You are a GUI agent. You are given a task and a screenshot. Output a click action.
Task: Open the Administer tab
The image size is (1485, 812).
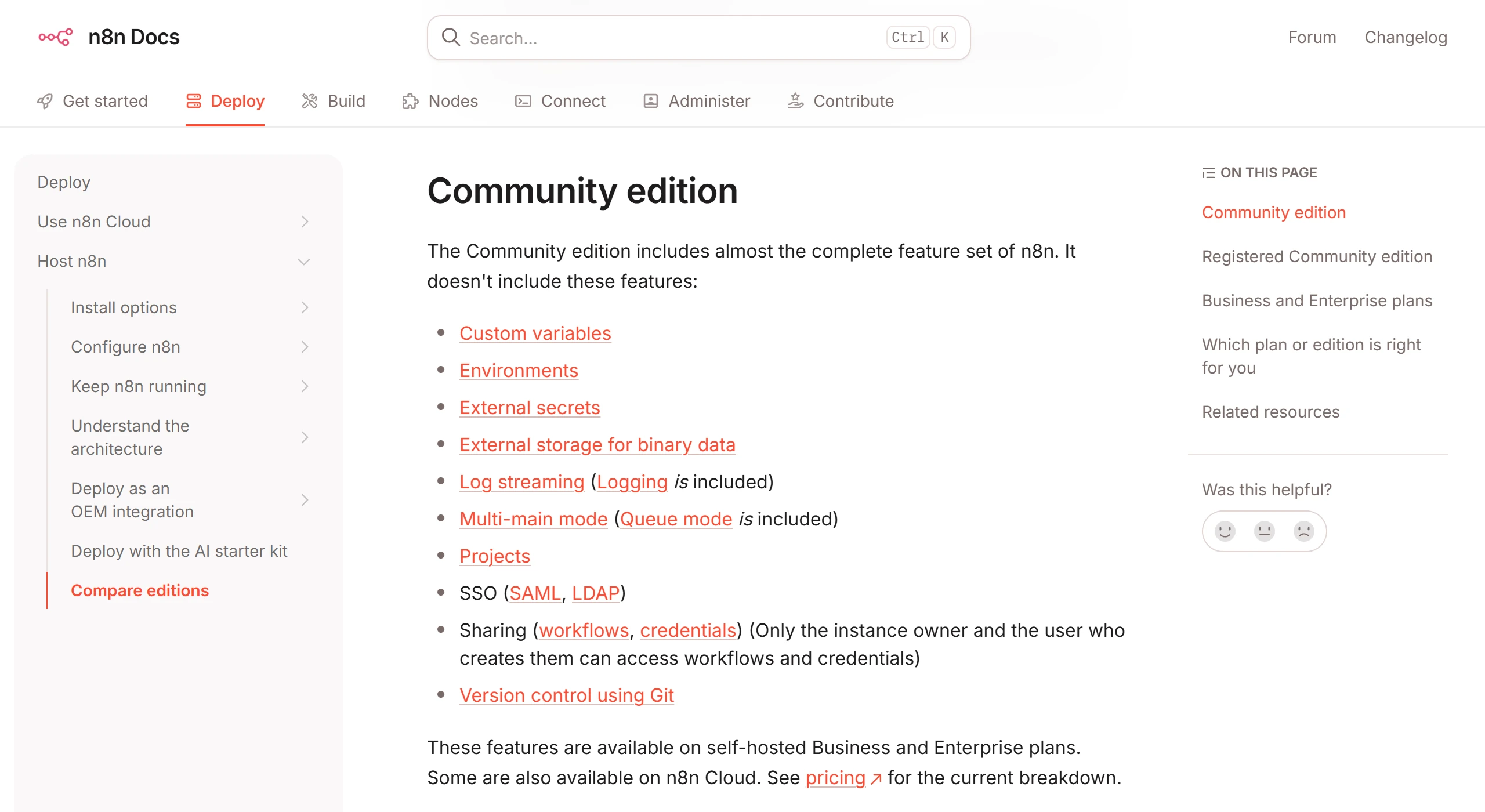click(x=697, y=101)
